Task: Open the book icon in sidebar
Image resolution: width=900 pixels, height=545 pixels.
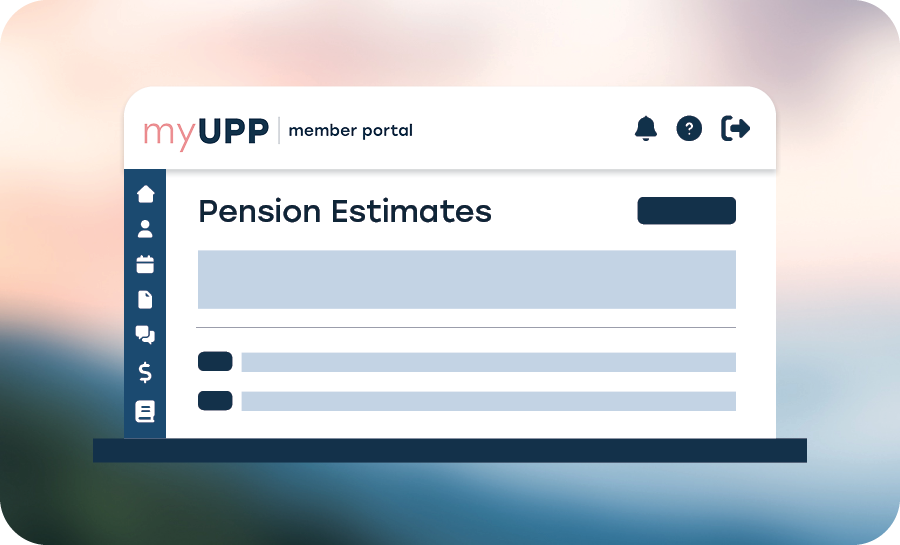Action: 145,411
